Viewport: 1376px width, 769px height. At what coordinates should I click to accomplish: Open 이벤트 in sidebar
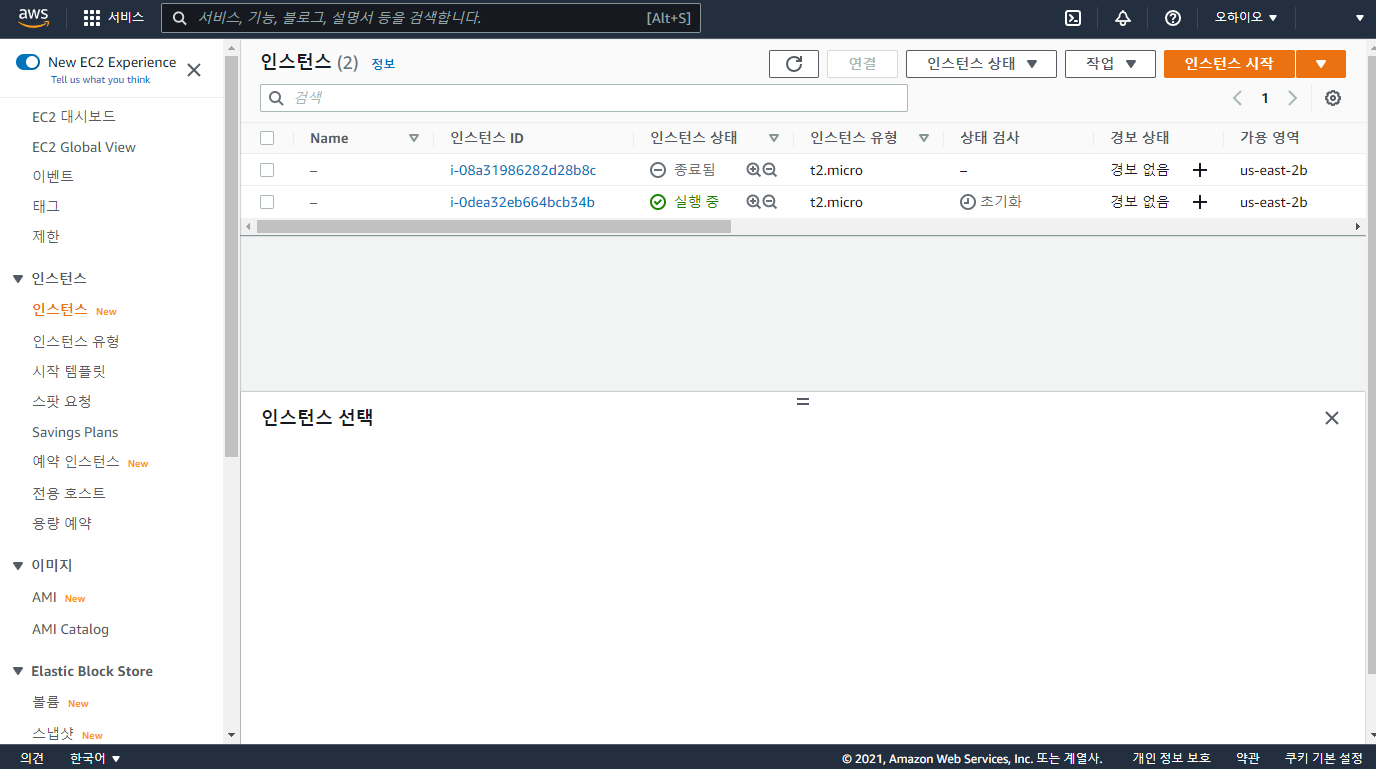53,176
